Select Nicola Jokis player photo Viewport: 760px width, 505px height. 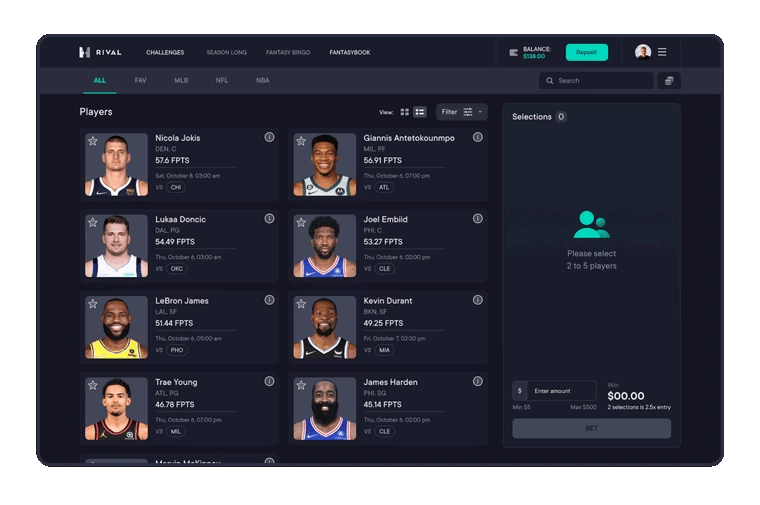[x=116, y=164]
